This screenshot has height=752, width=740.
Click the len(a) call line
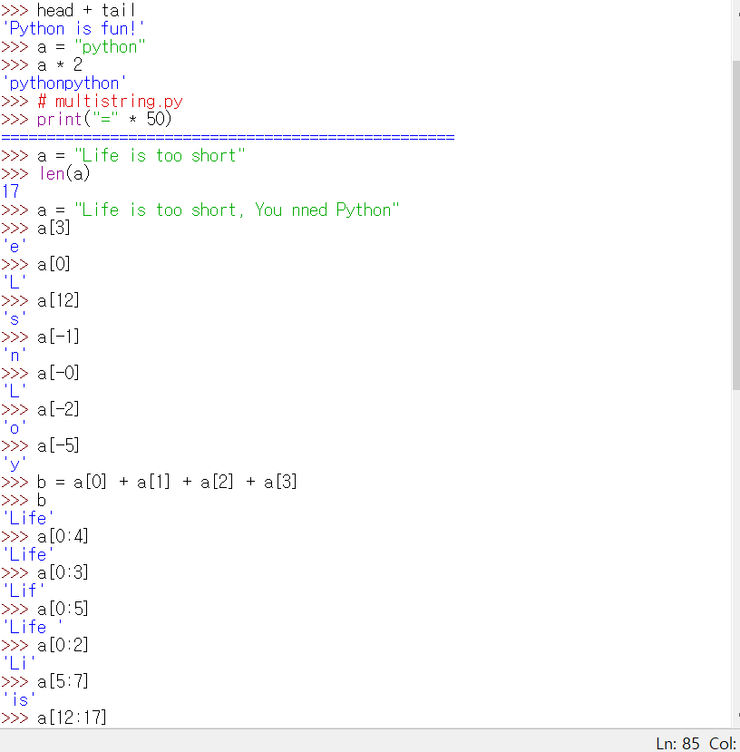(x=64, y=174)
